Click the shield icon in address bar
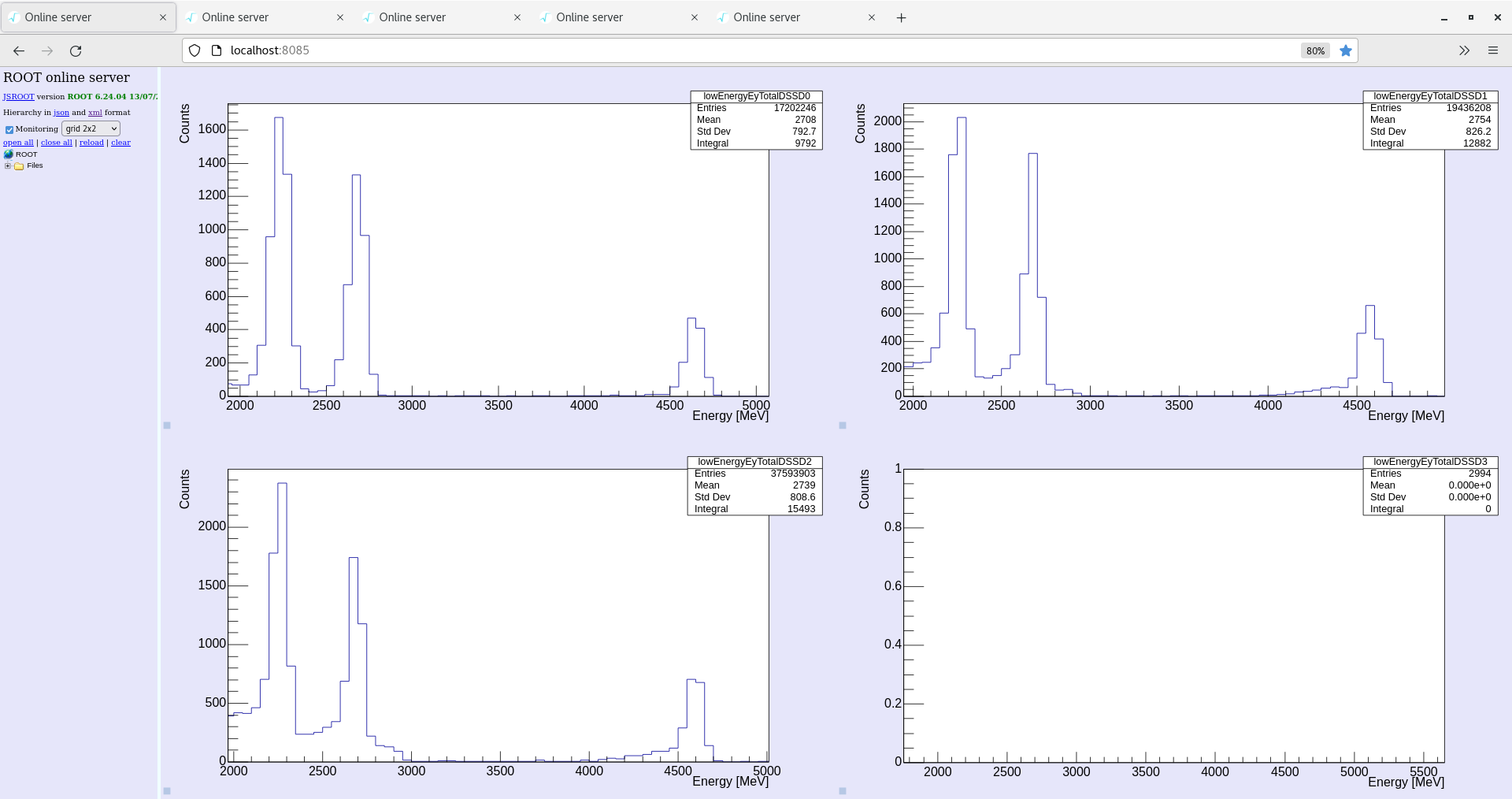Viewport: 1512px width, 799px height. click(x=194, y=50)
